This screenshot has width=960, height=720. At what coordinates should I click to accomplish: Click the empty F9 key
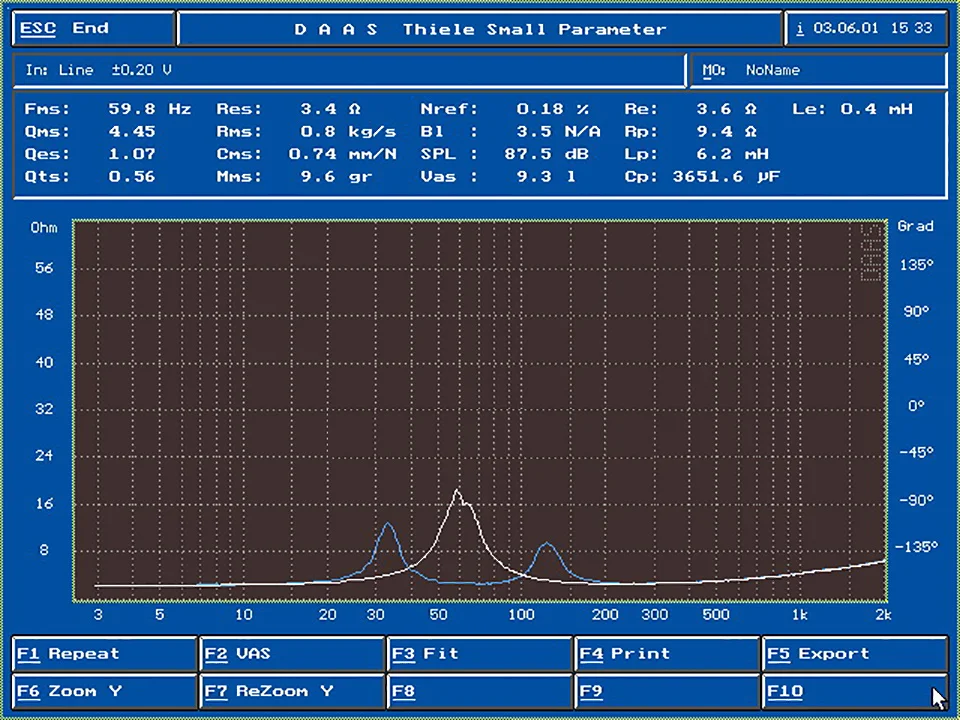pos(668,692)
